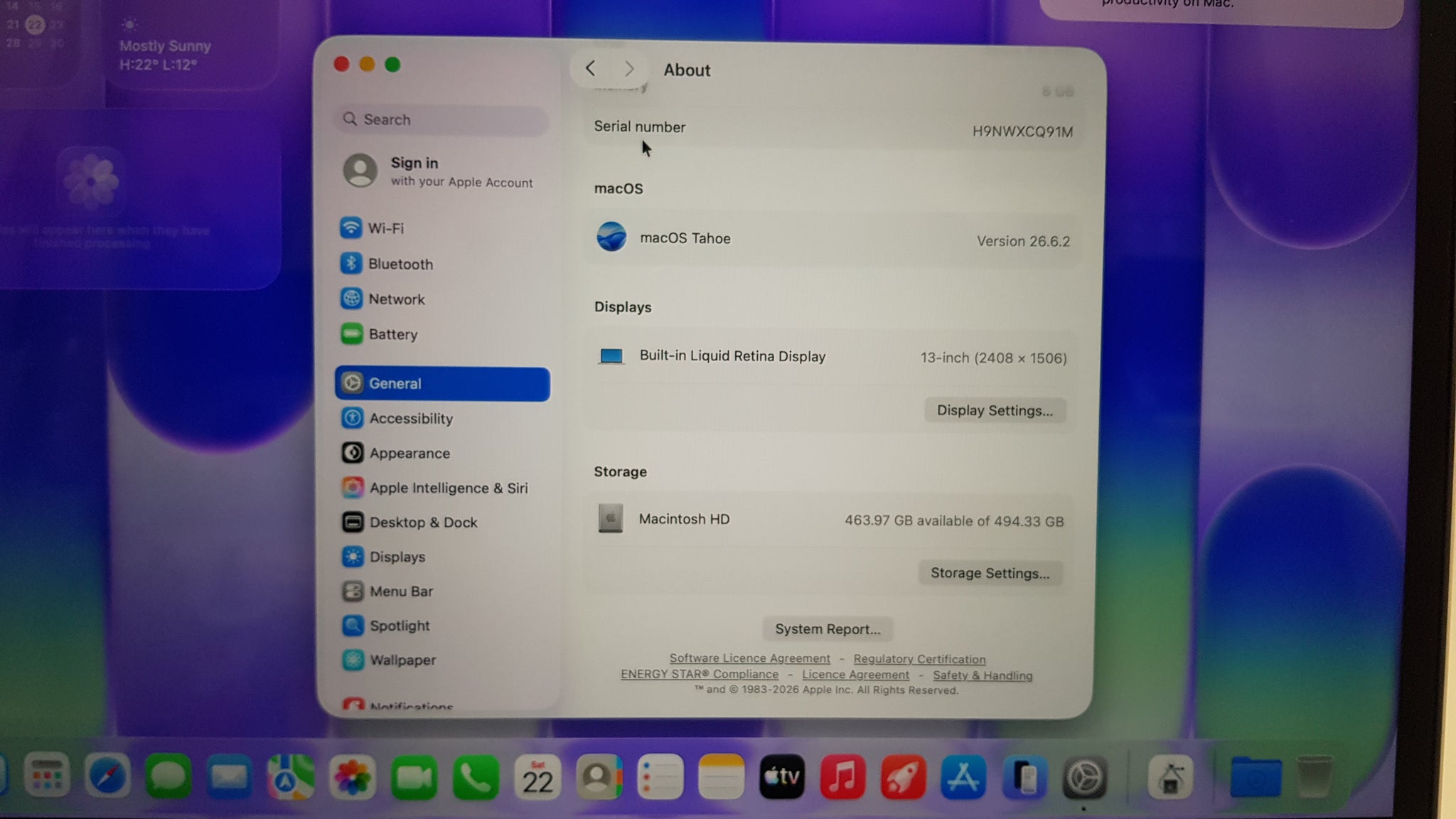Open Licence Agreement link beside Safety & Handling
The width and height of the screenshot is (1456, 819).
tap(855, 675)
